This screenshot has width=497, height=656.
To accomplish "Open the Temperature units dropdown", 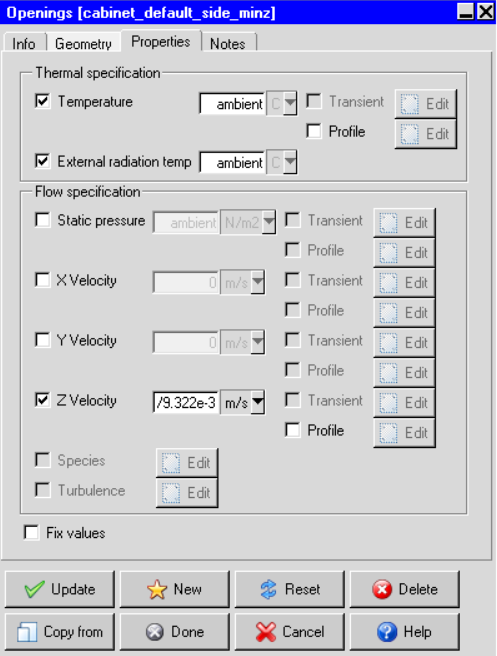I will pos(290,103).
